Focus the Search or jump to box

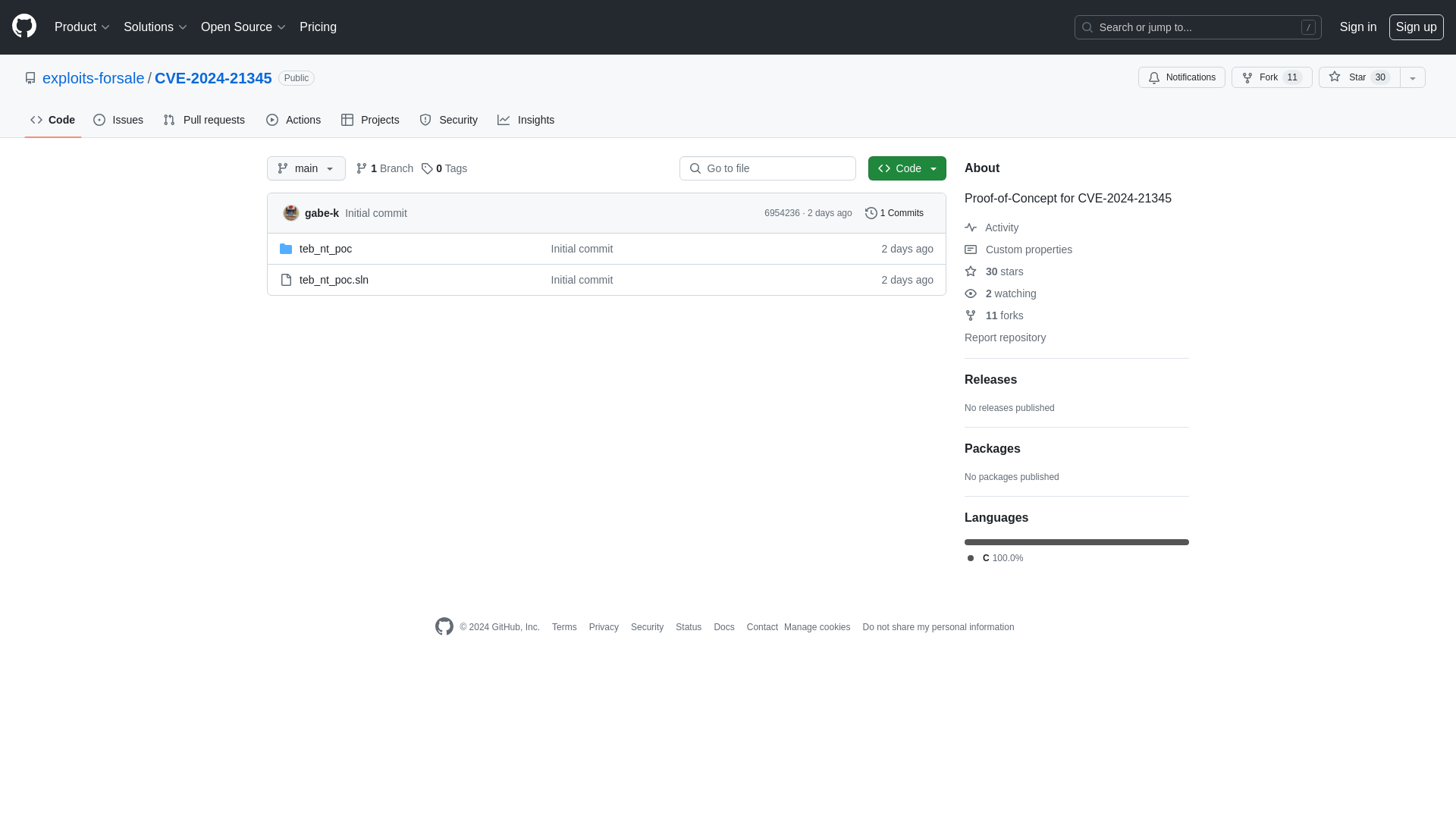(x=1198, y=27)
